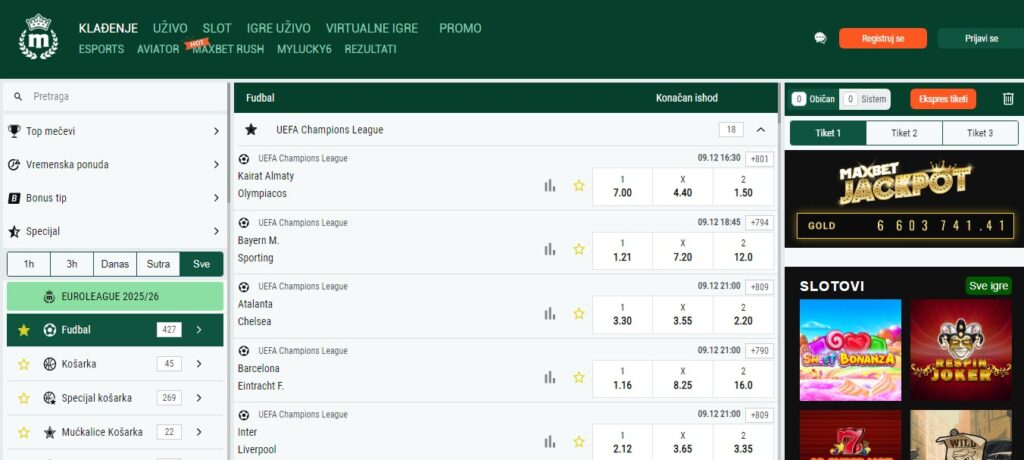This screenshot has height=460, width=1024.
Task: Click soccer ball icon in Kairat Almaty row
Action: pos(244,158)
